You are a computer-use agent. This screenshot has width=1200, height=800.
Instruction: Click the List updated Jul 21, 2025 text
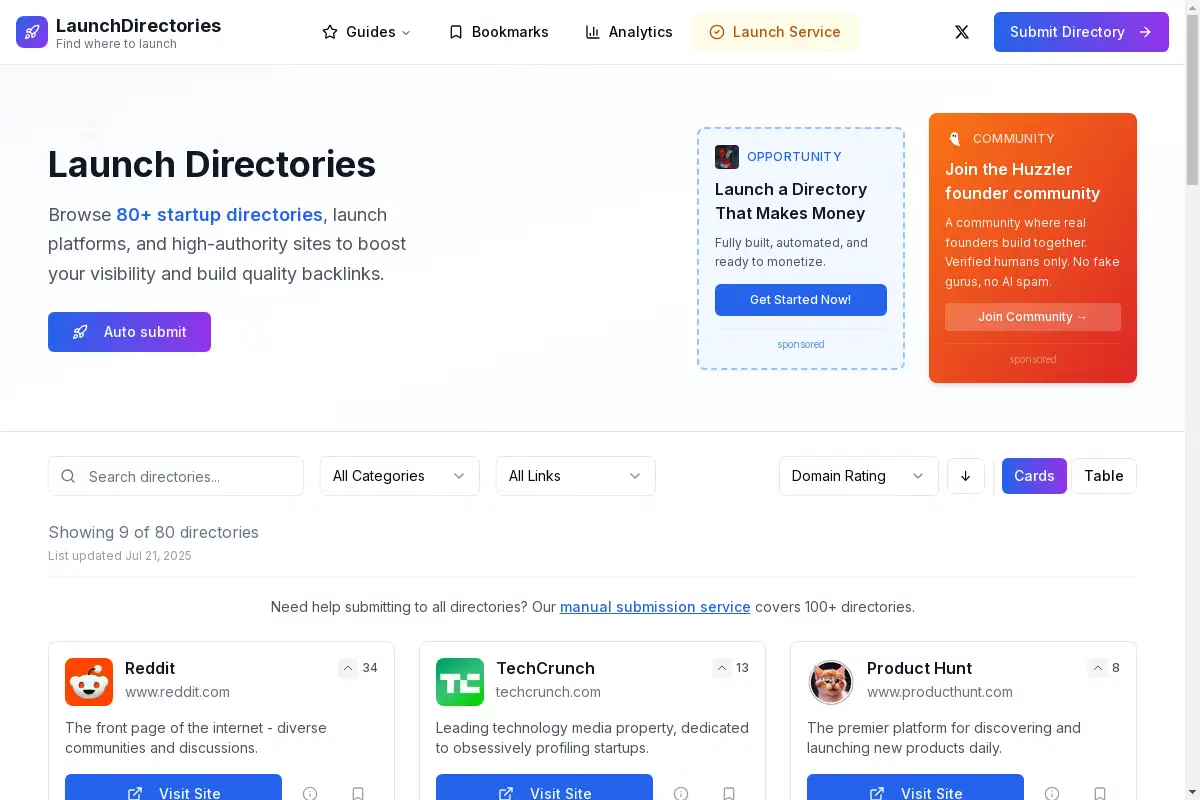coord(120,556)
